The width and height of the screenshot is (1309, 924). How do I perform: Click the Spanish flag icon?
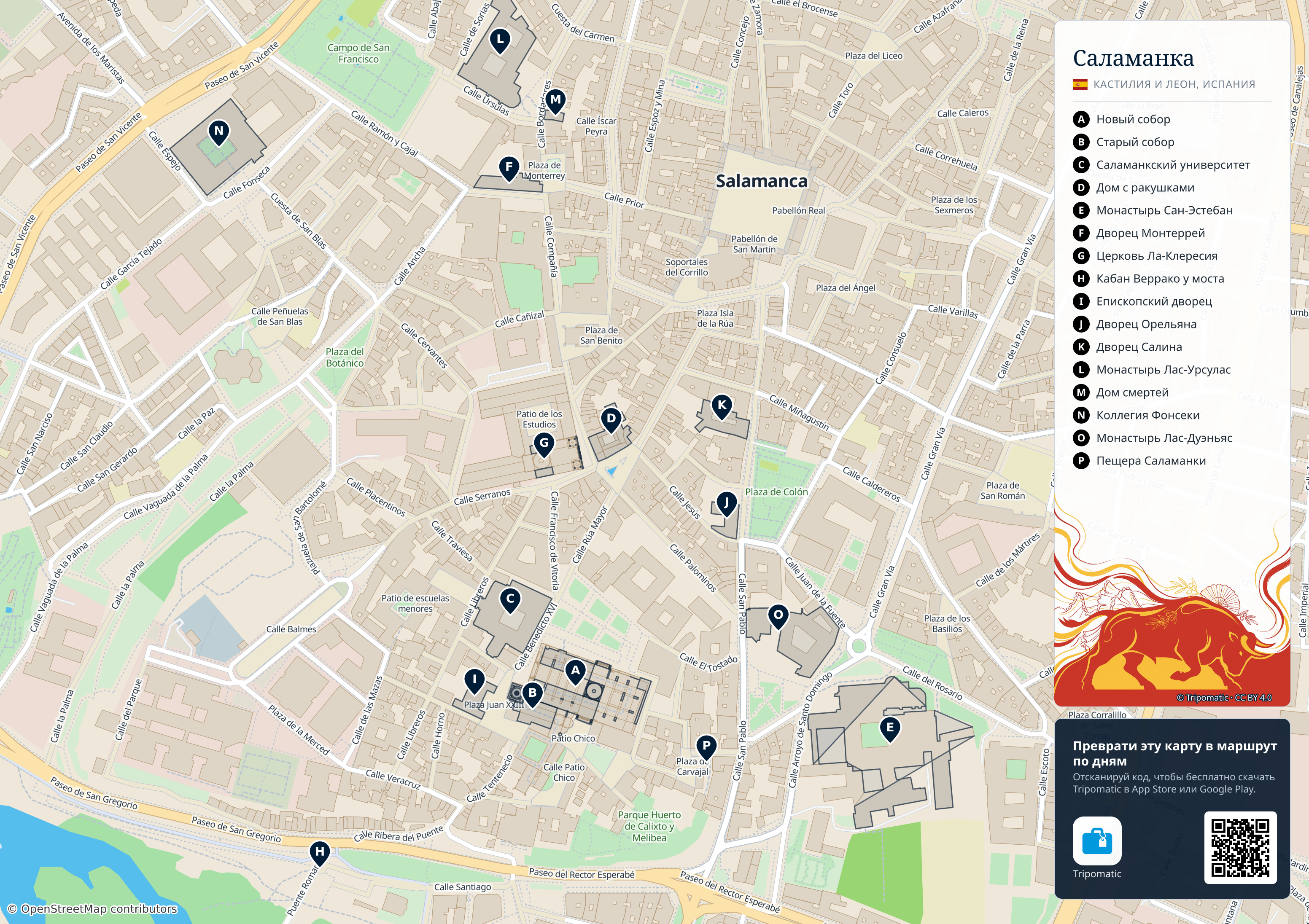(1080, 84)
